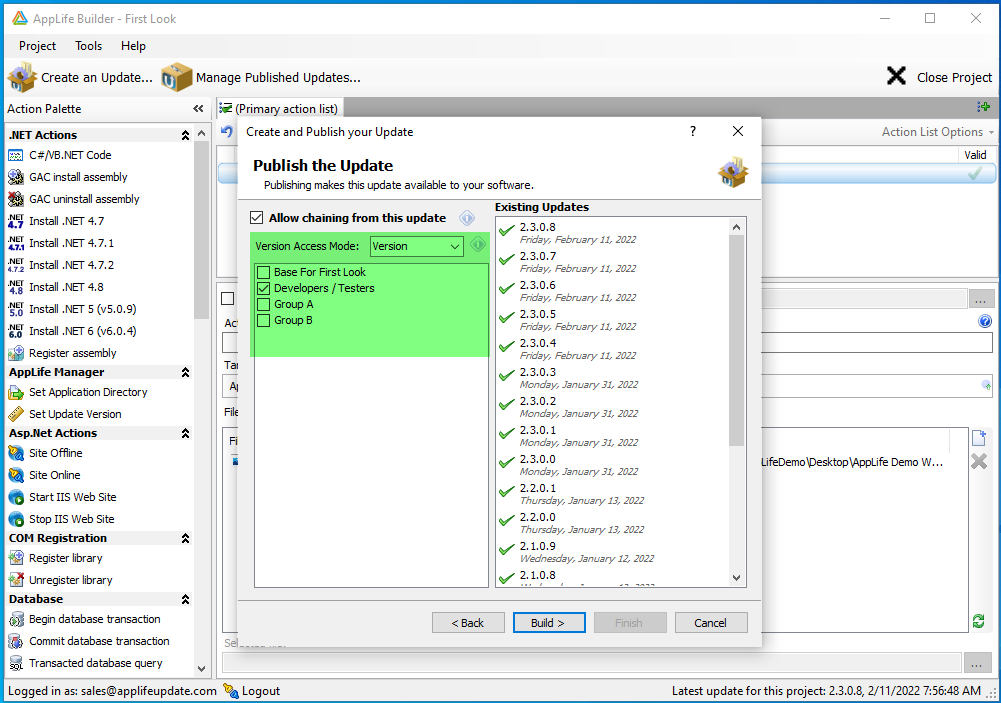Collapse the .NET Actions section
This screenshot has width=1001, height=703.
point(185,135)
